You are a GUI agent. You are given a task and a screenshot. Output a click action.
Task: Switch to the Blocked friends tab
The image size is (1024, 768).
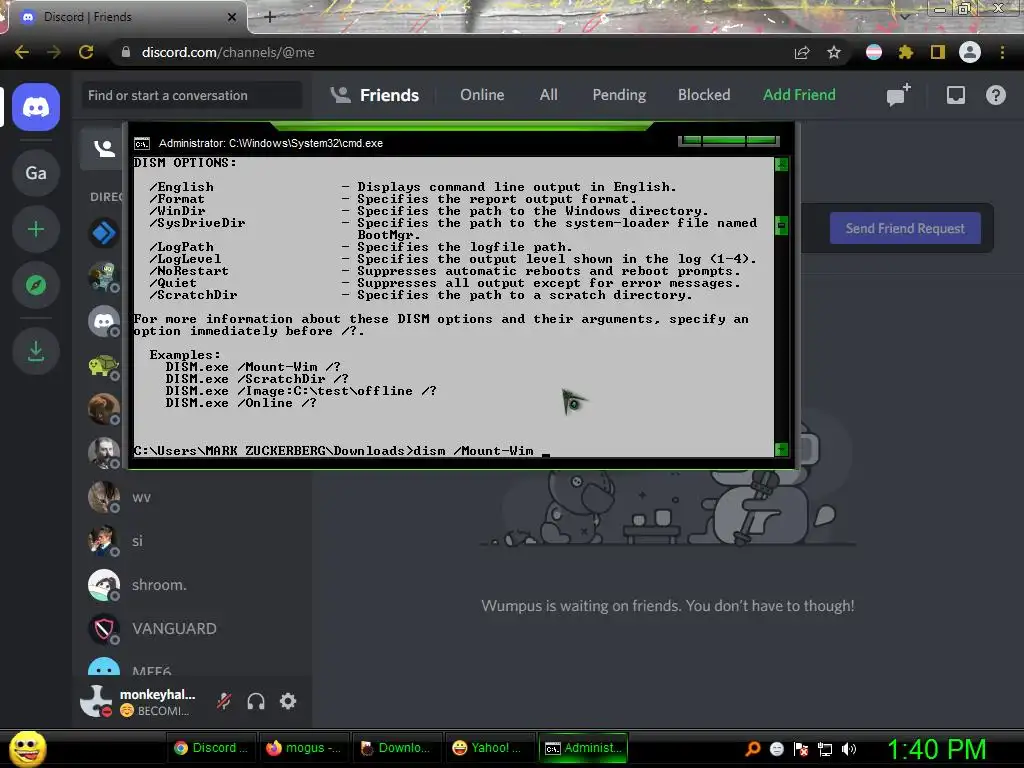point(704,95)
